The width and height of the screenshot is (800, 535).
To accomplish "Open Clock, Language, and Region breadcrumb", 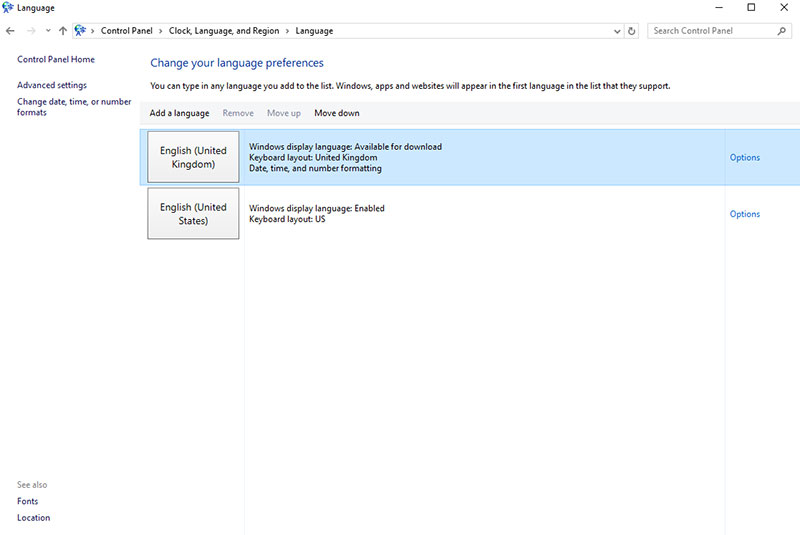I will [x=224, y=31].
